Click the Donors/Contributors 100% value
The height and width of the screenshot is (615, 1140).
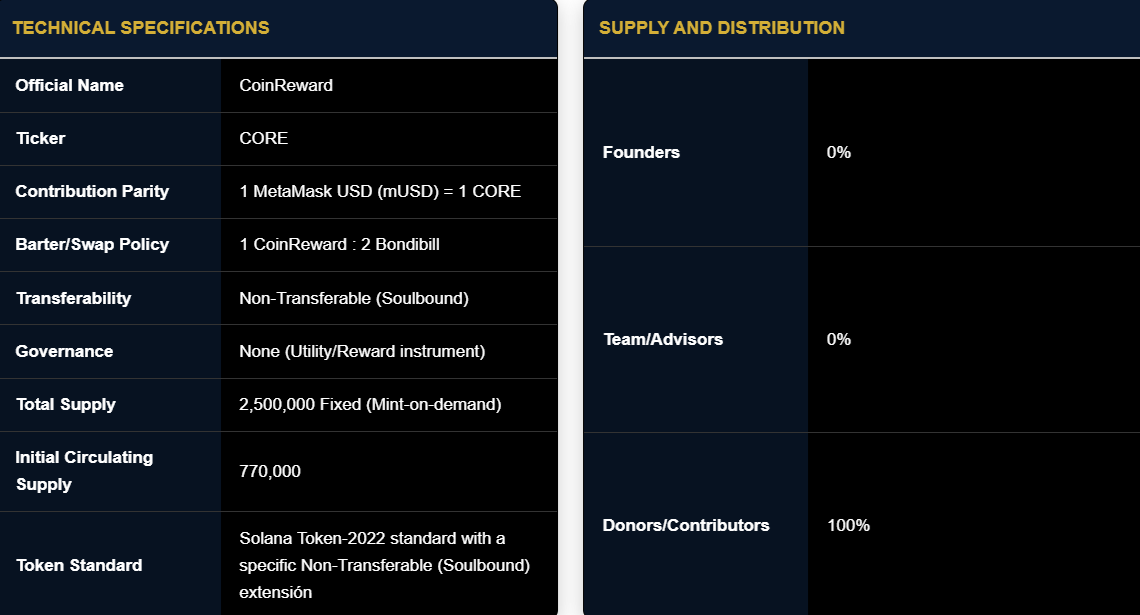(848, 526)
